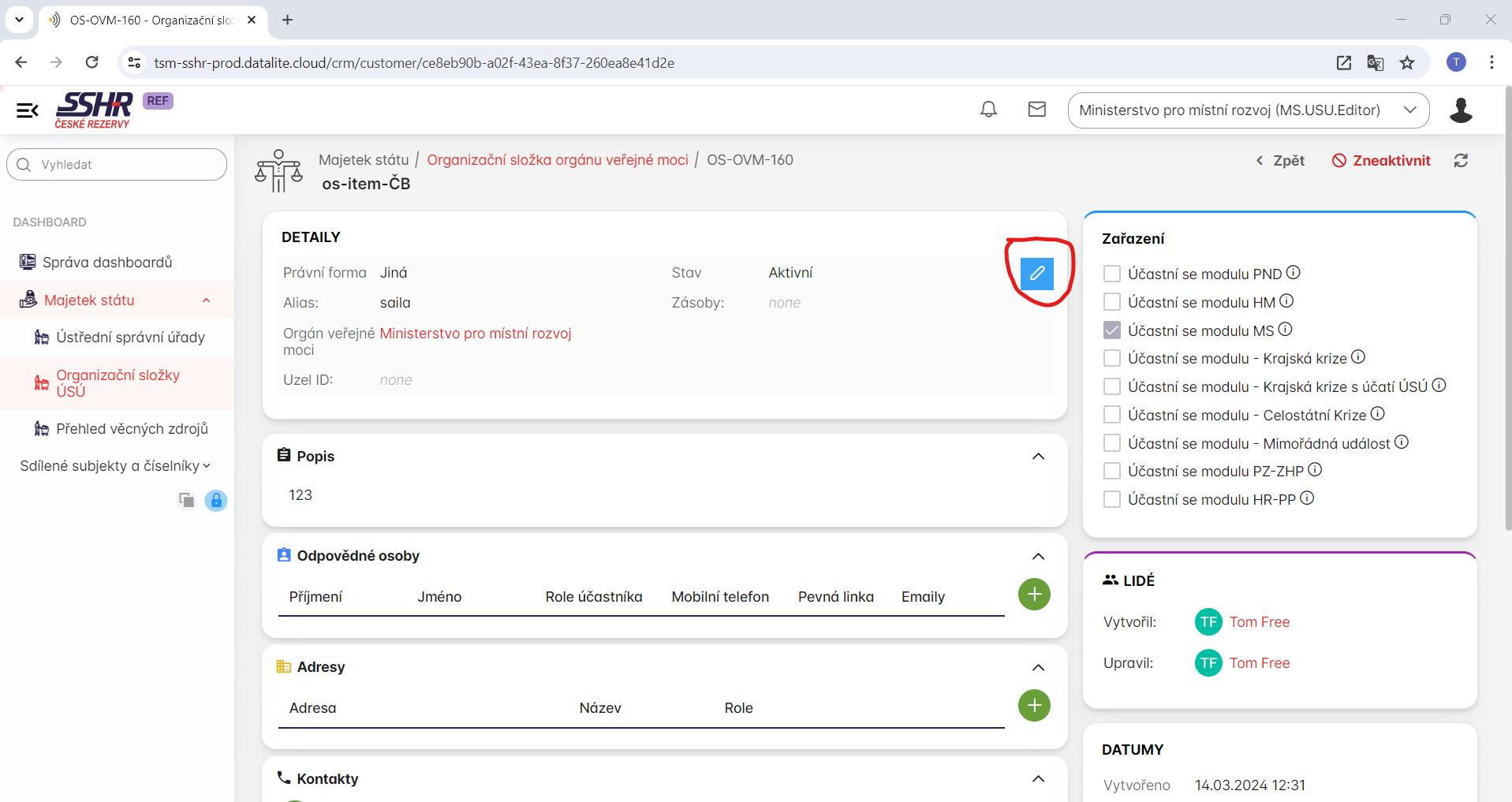Collapse sidebar using hamburger menu icon
The image size is (1512, 802).
[28, 110]
